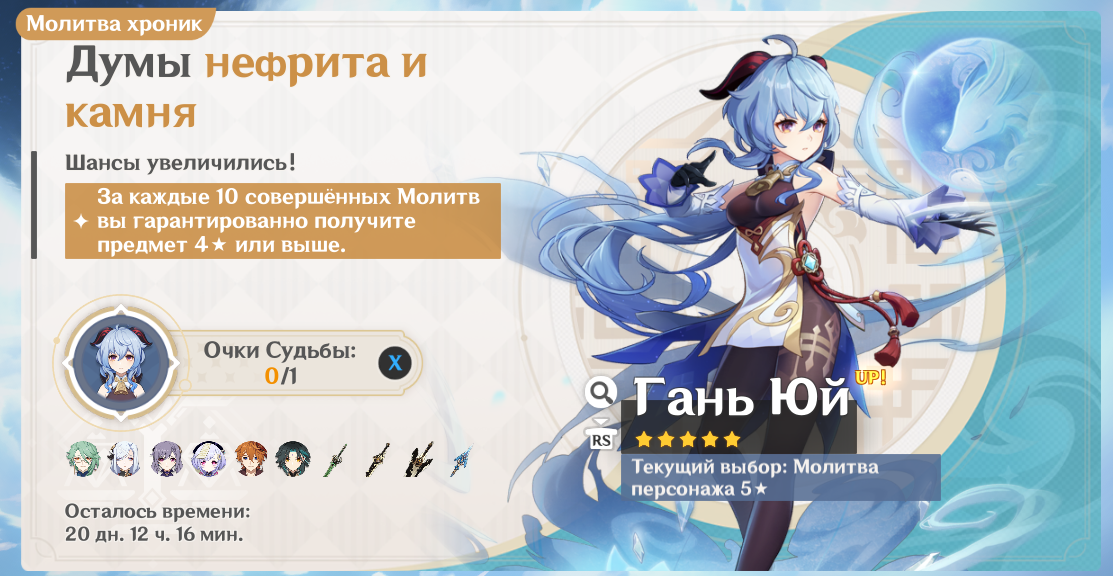
Task: Click the blue X button near Очки Судьбы
Action: [x=395, y=364]
